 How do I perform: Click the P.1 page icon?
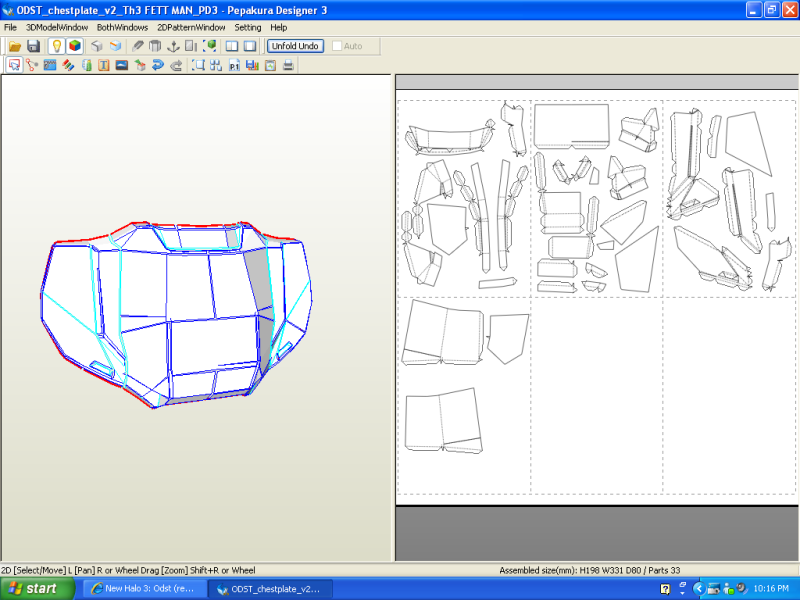(234, 65)
